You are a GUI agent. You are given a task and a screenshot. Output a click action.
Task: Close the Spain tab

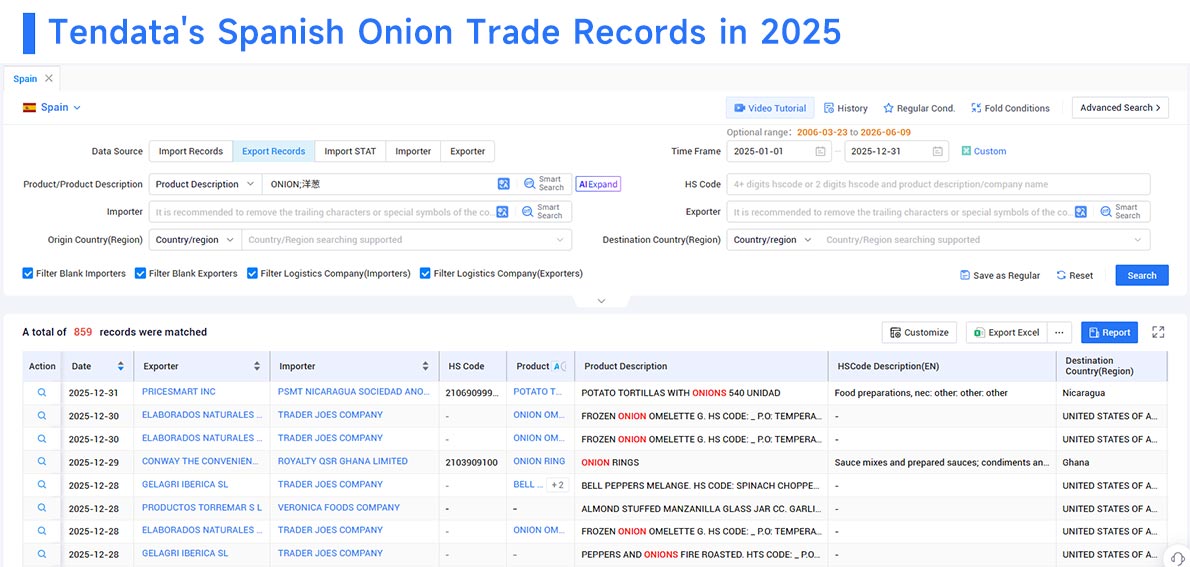49,78
